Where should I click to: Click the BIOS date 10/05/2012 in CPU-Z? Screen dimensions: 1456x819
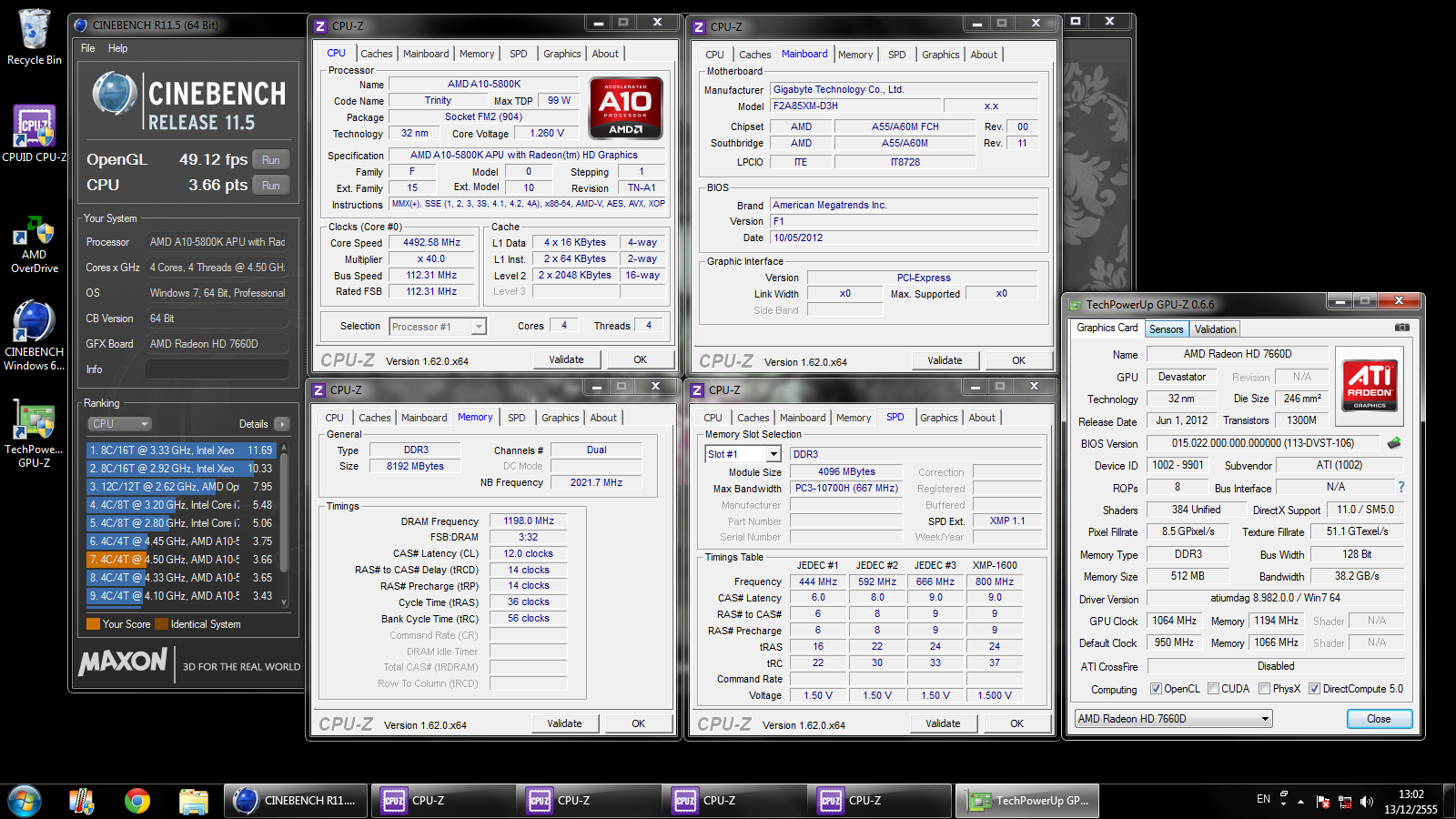pos(905,238)
